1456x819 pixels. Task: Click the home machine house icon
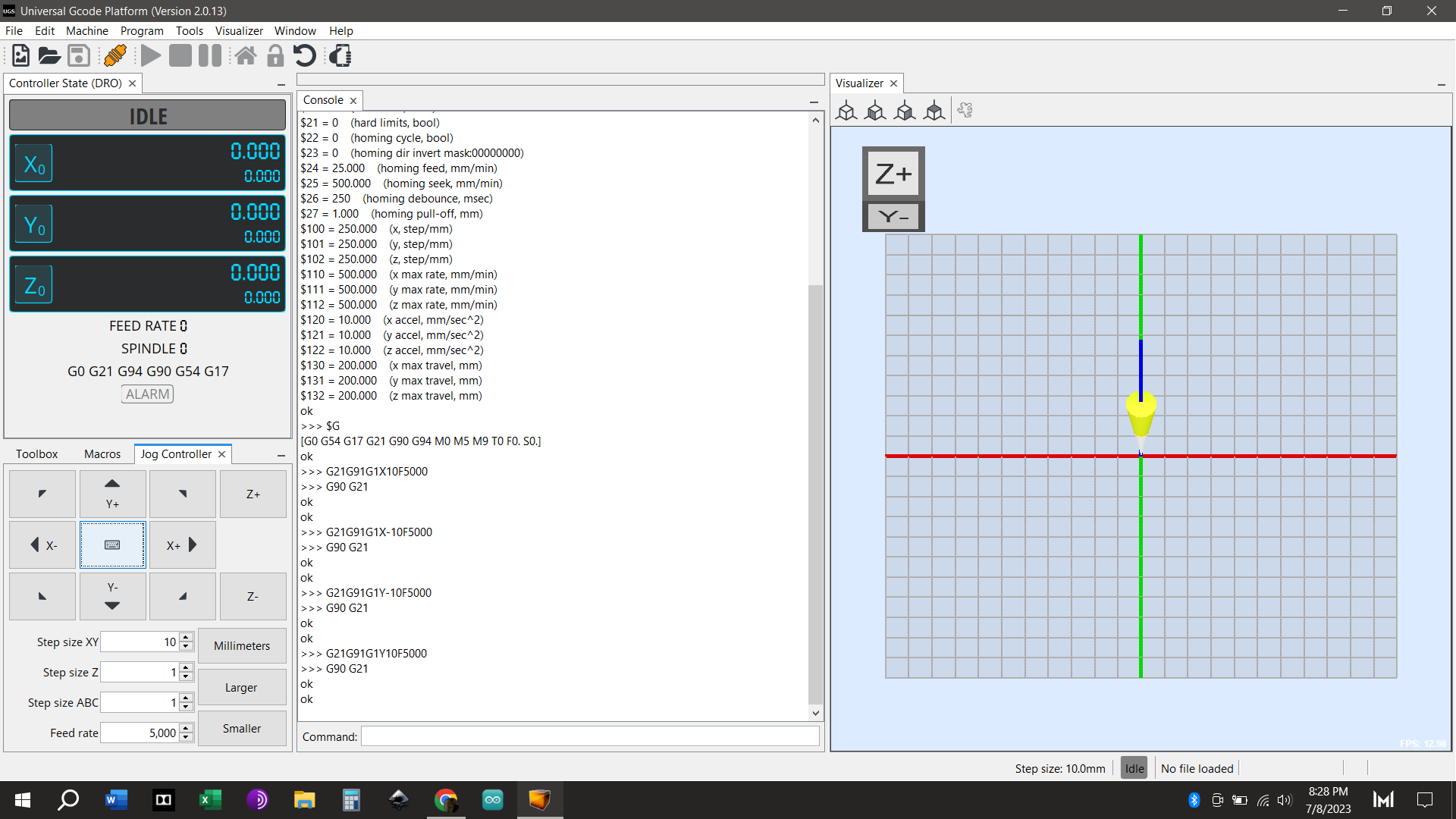(245, 55)
